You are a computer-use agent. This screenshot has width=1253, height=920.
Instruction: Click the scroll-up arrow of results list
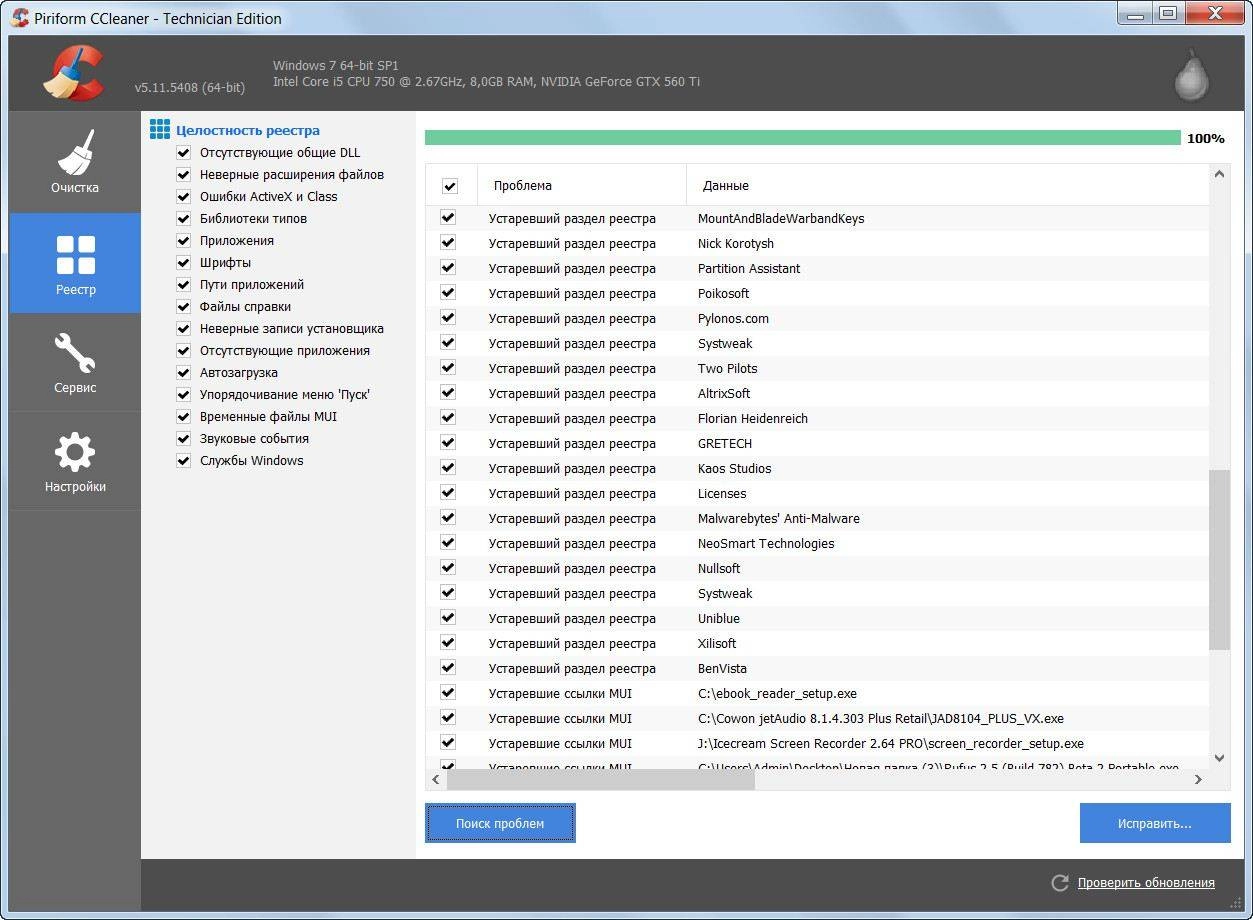[x=1219, y=175]
